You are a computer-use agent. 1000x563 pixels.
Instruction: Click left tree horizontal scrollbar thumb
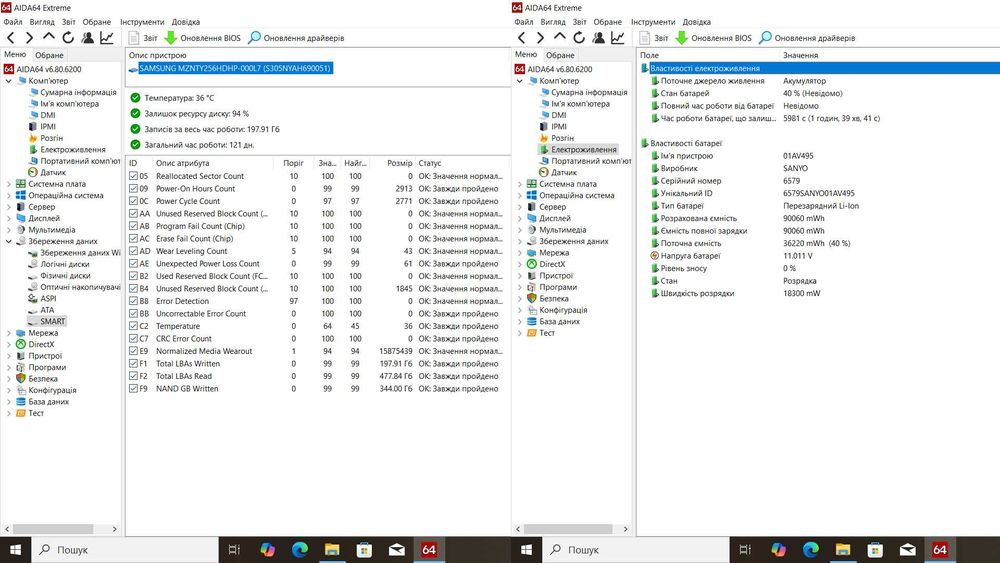coord(53,529)
